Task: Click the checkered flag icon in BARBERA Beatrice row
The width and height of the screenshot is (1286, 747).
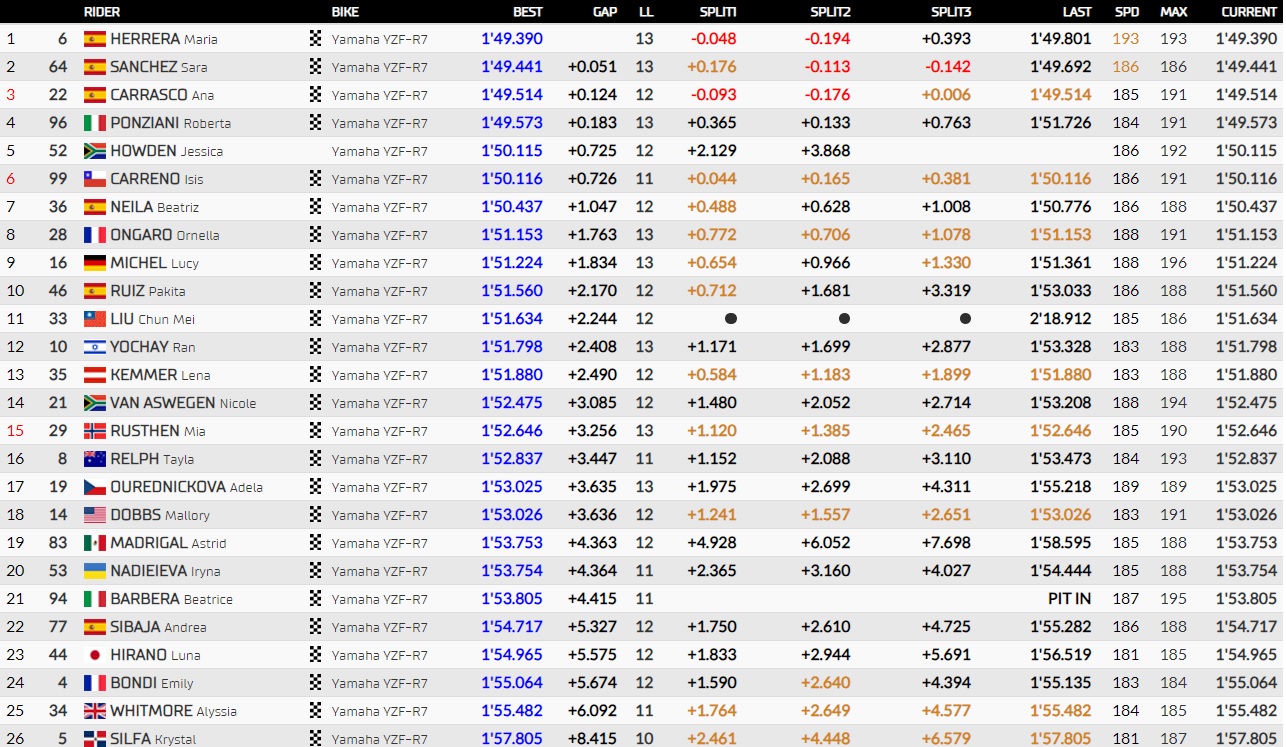Action: (316, 599)
